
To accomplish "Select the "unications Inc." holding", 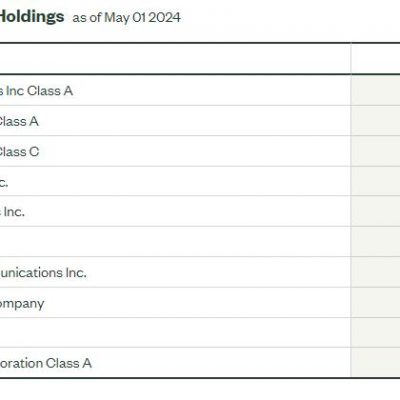I will [43, 273].
